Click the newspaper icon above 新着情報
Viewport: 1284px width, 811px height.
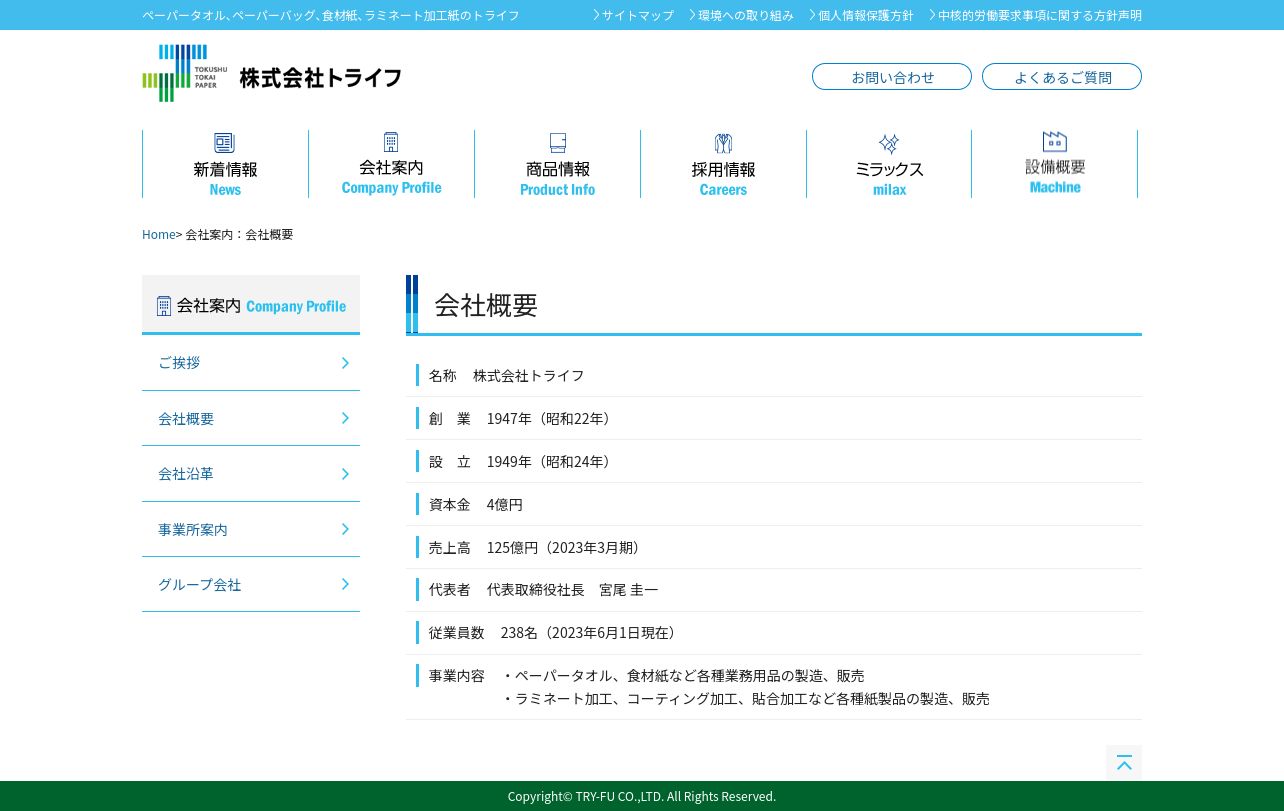tap(225, 143)
